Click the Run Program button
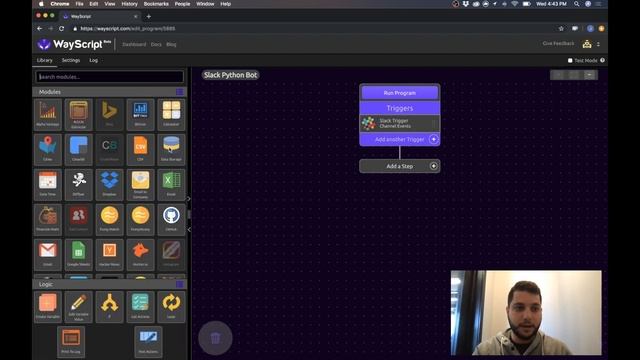640x360 pixels. point(400,93)
